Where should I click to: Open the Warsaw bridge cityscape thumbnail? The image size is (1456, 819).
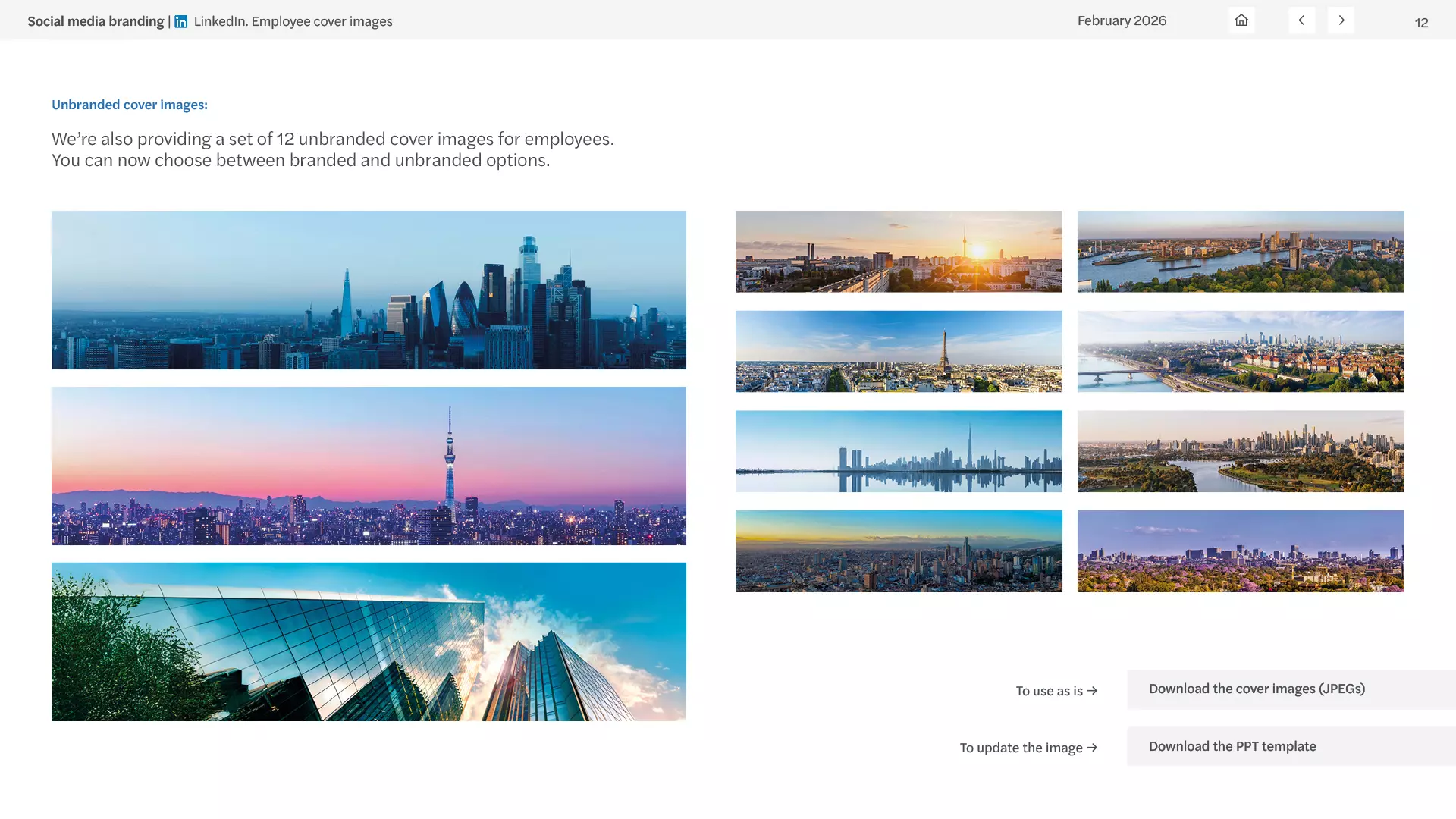[x=1241, y=351]
